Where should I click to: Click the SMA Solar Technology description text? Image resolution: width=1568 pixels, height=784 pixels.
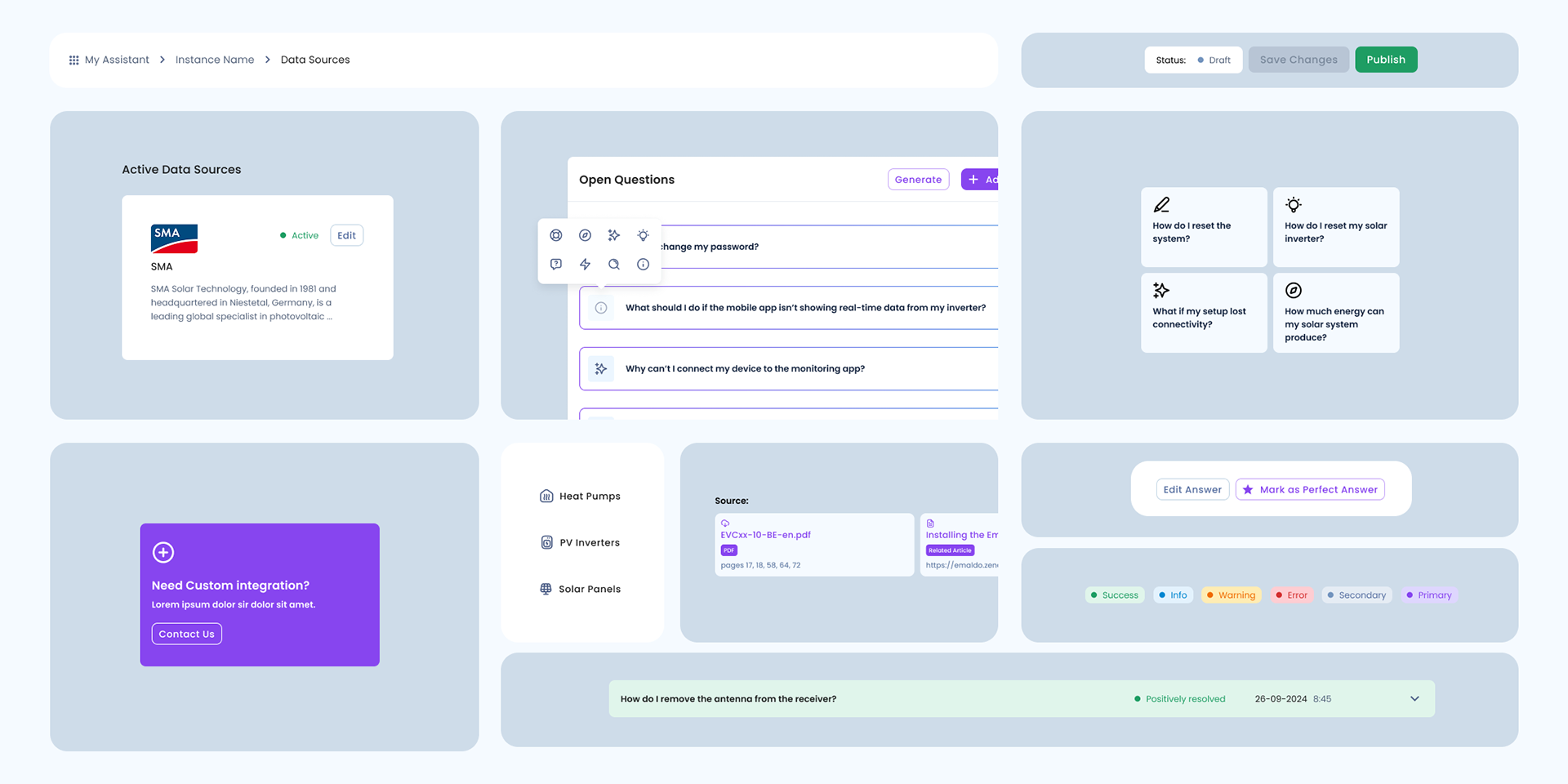243,303
